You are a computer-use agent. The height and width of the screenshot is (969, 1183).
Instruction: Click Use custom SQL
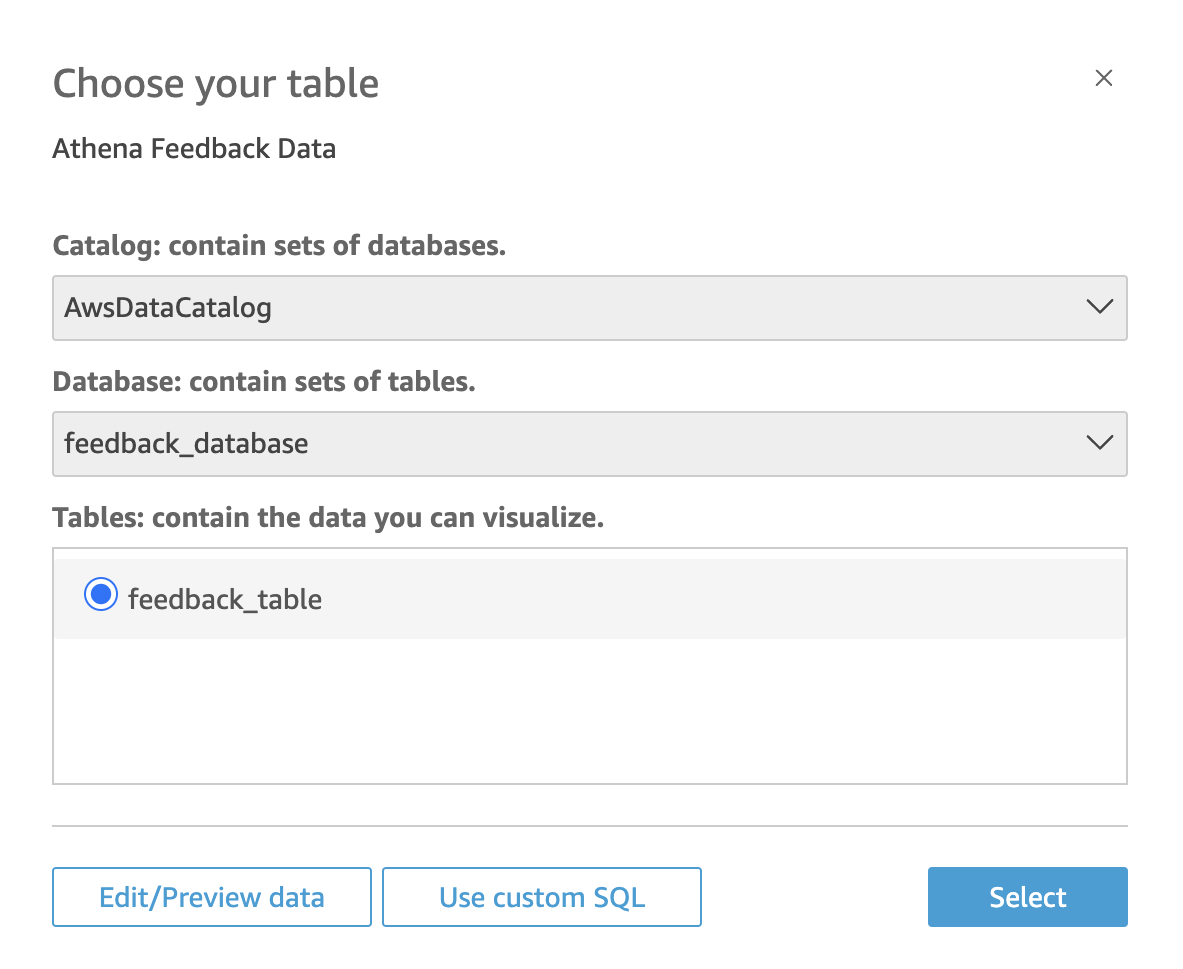[x=541, y=896]
